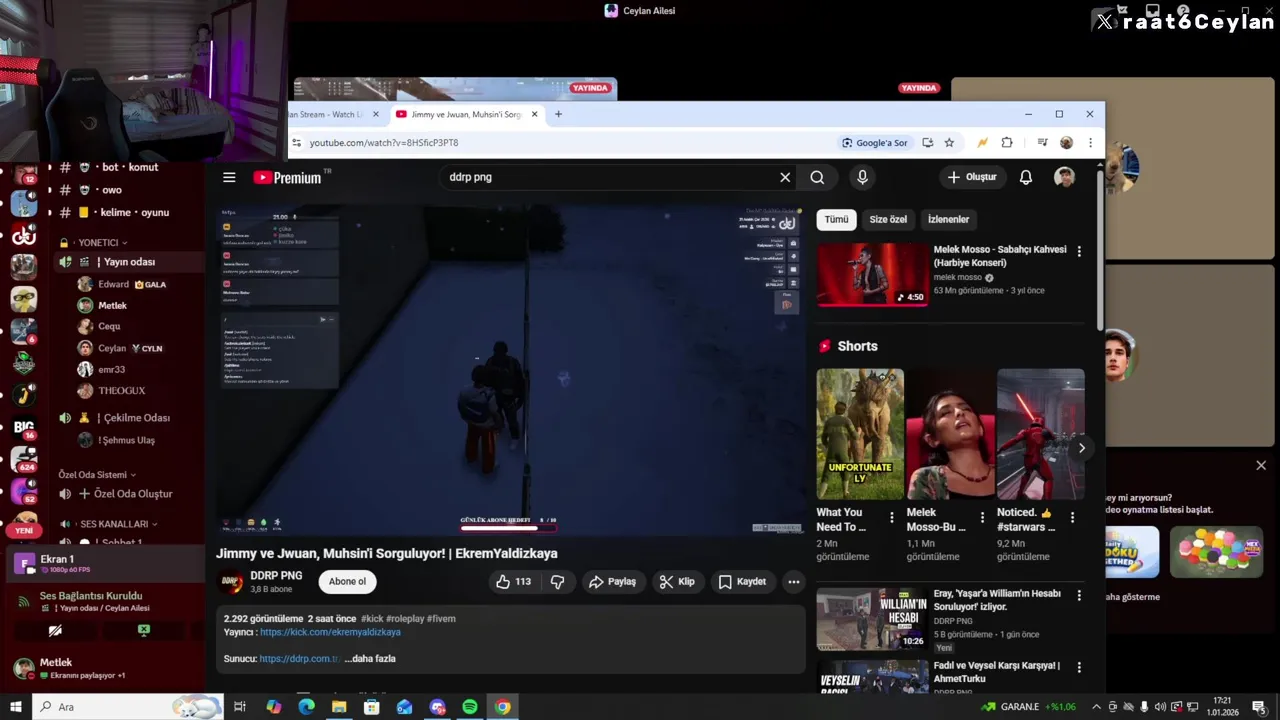This screenshot has width=1280, height=720.
Task: Clear the 'ddrp png' search text
Action: tap(785, 177)
